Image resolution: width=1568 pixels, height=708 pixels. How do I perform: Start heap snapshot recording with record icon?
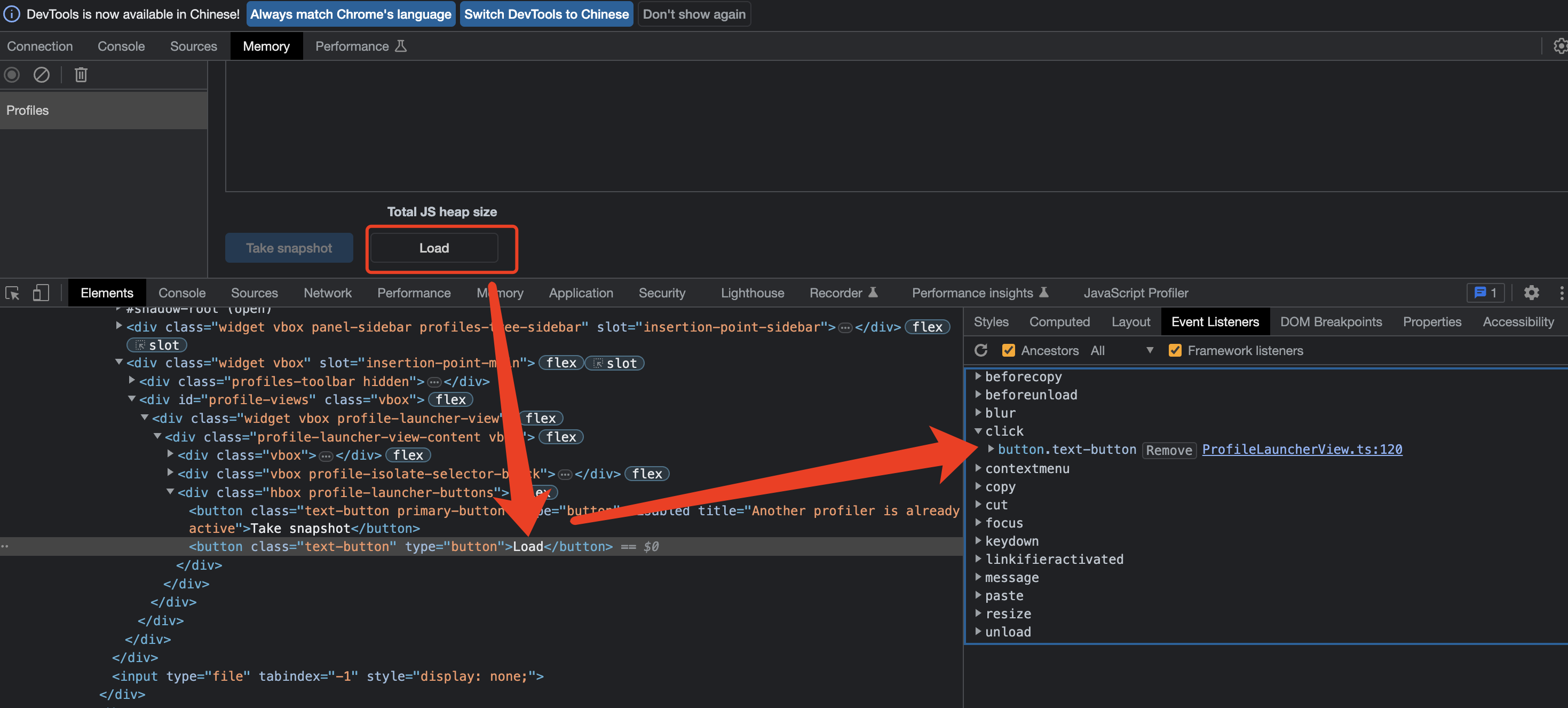(12, 74)
